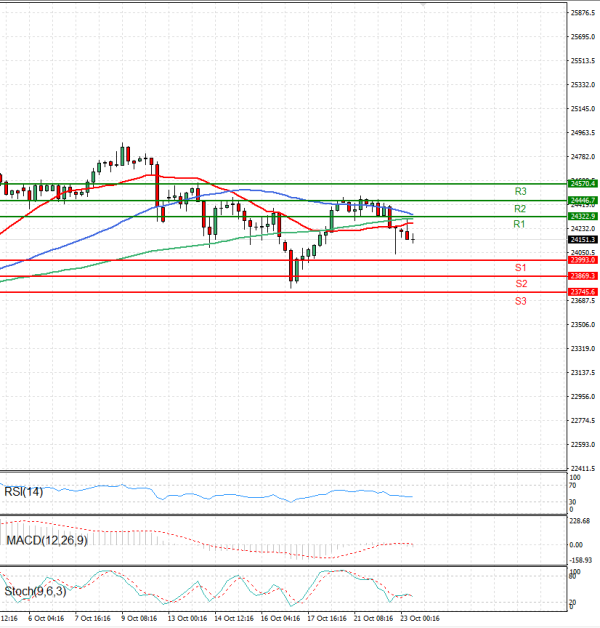
Task: Select the R2 resistance label
Action: coord(520,209)
